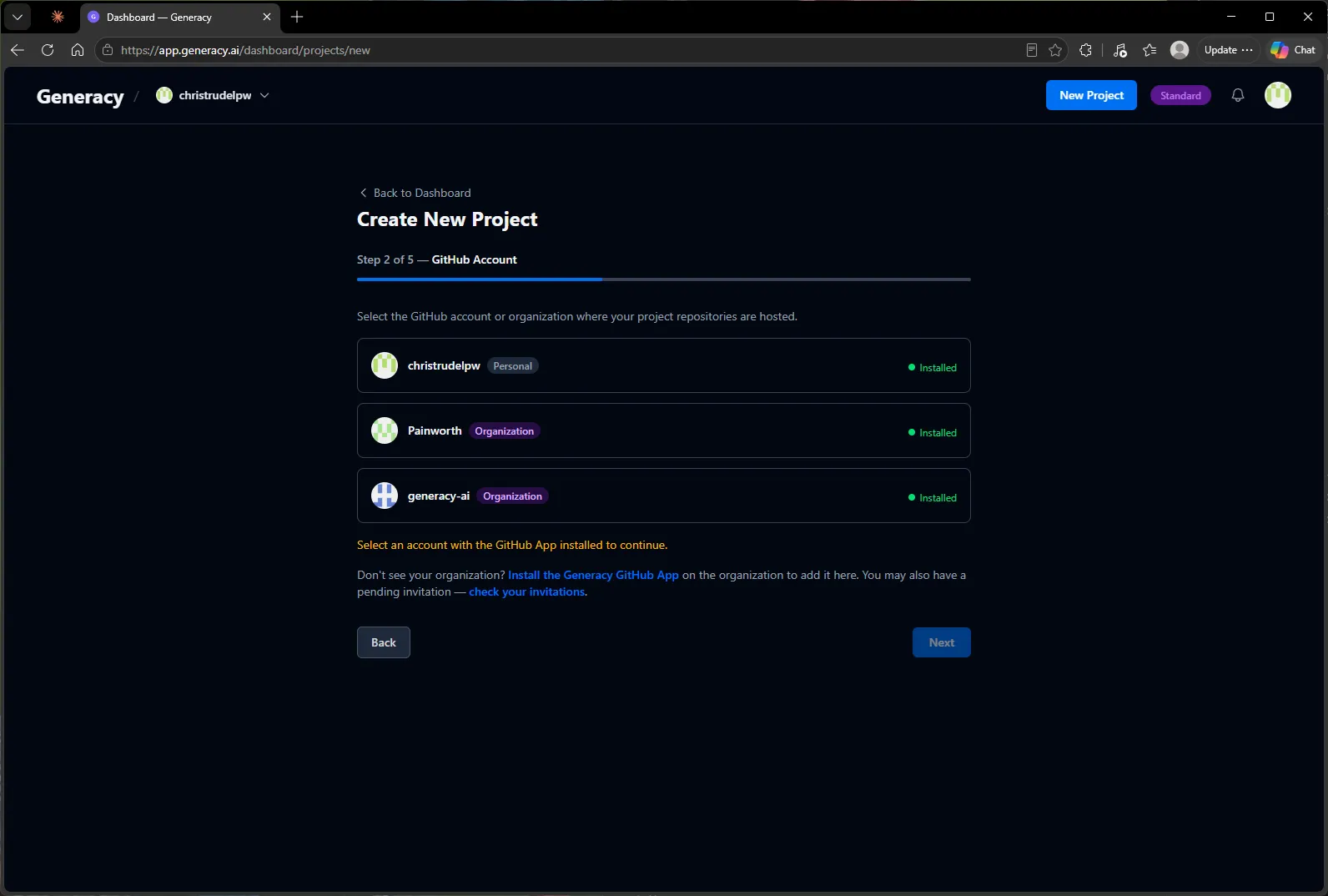1328x896 pixels.
Task: Open the browser extensions puzzle icon
Action: 1085,50
